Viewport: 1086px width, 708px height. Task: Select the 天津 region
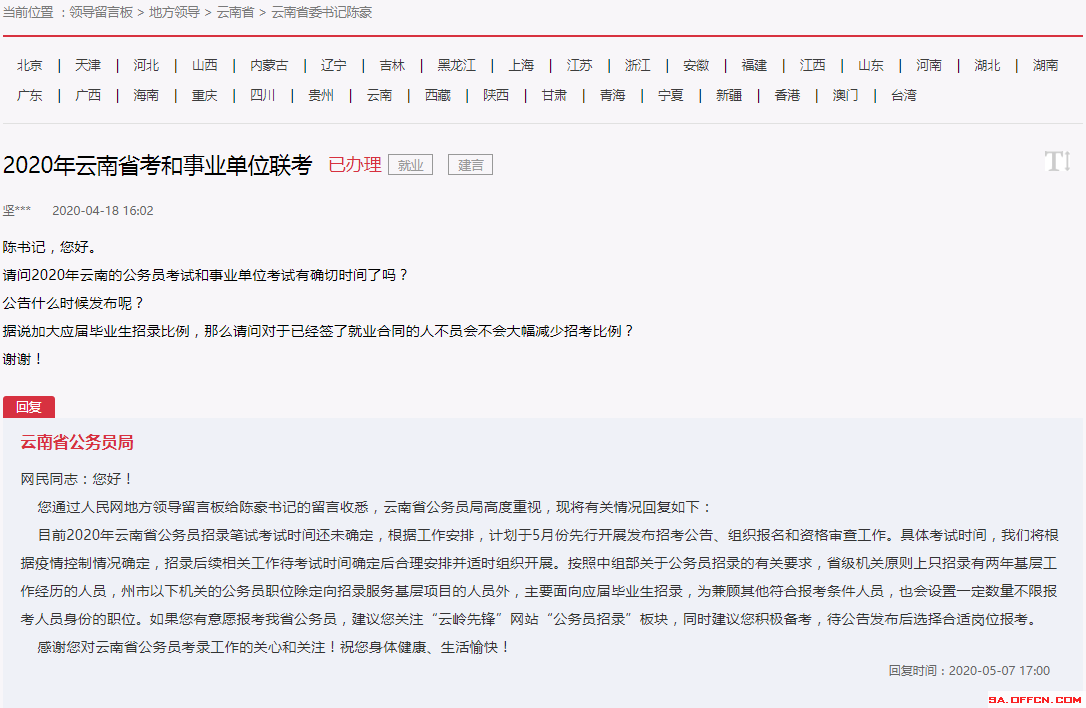click(88, 65)
